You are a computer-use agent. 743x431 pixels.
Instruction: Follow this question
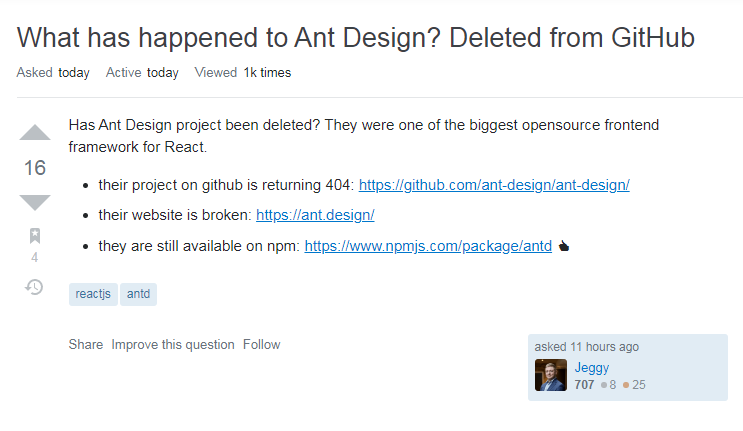(261, 344)
